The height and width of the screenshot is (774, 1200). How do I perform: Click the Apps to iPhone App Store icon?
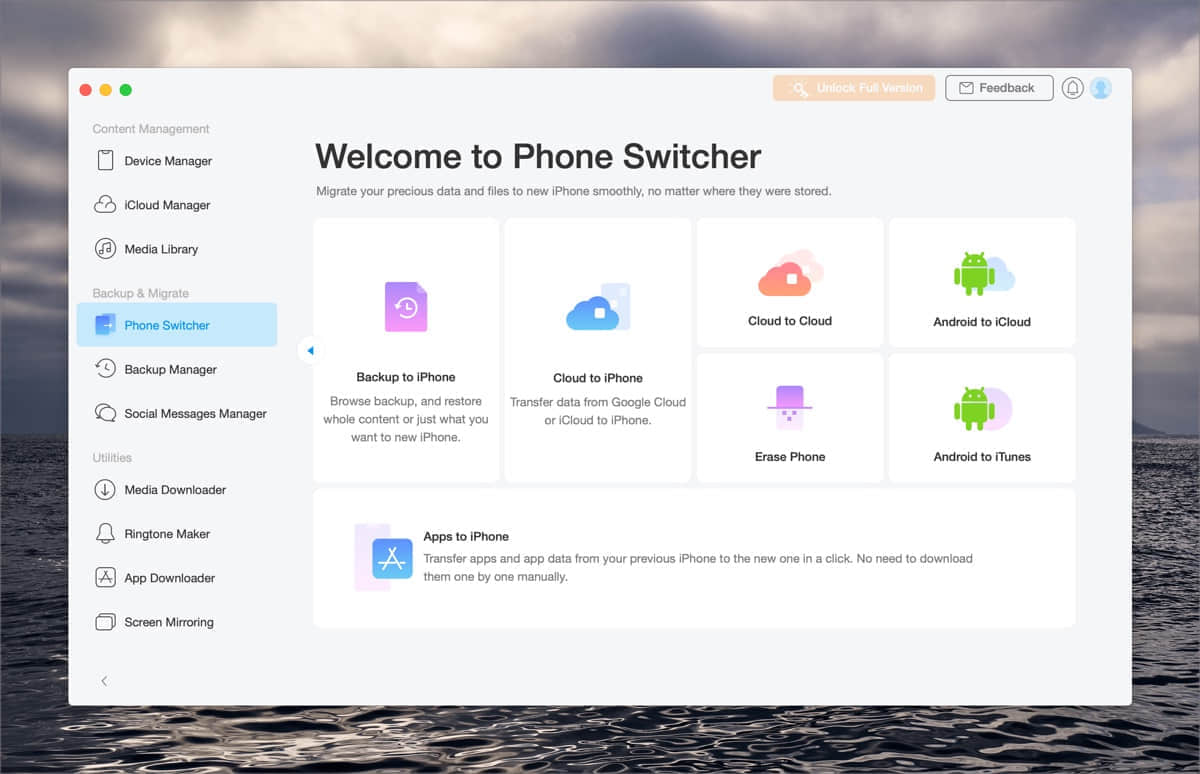point(392,559)
